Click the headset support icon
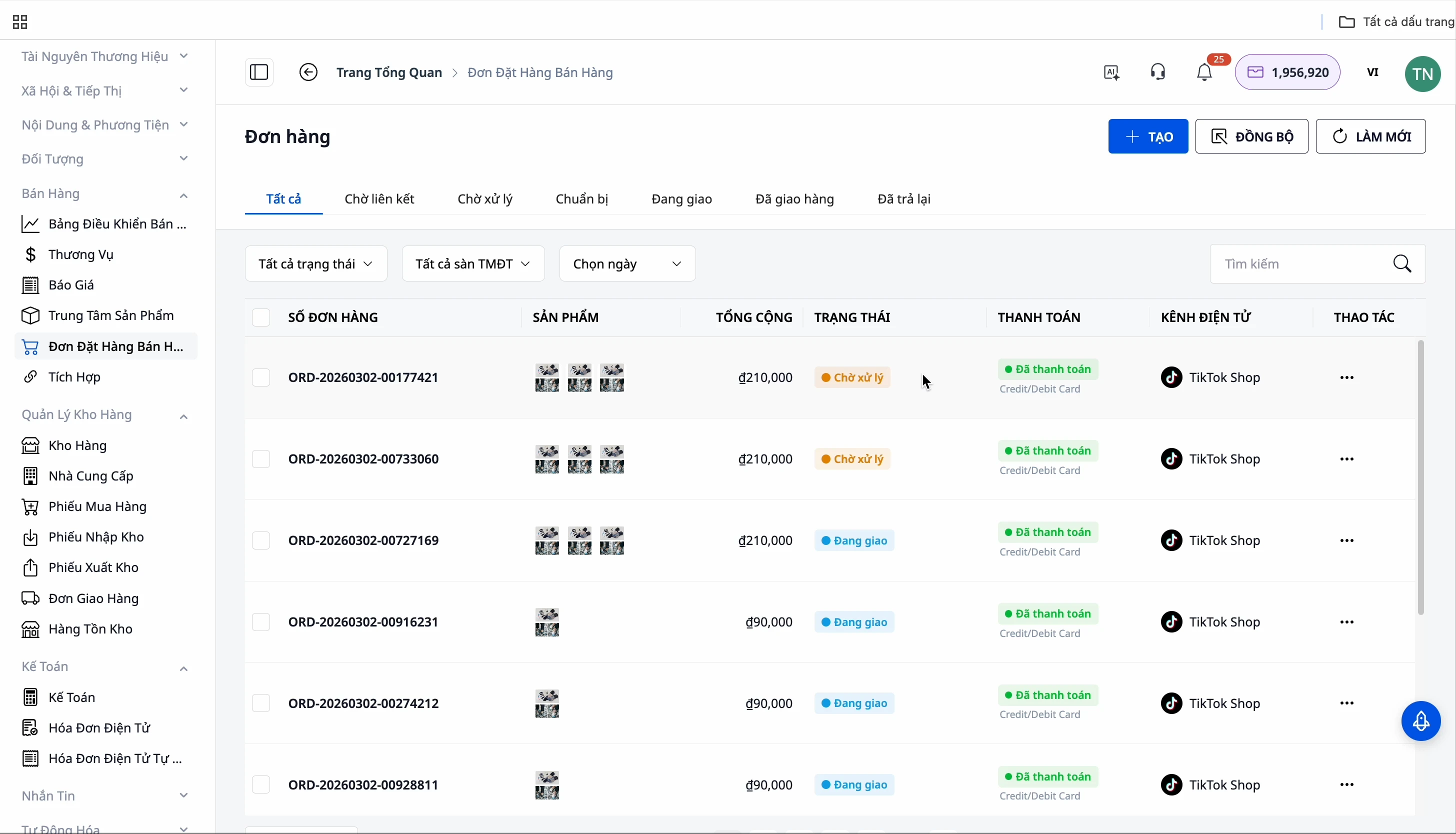Screen dimensions: 1456x834 tap(1157, 72)
